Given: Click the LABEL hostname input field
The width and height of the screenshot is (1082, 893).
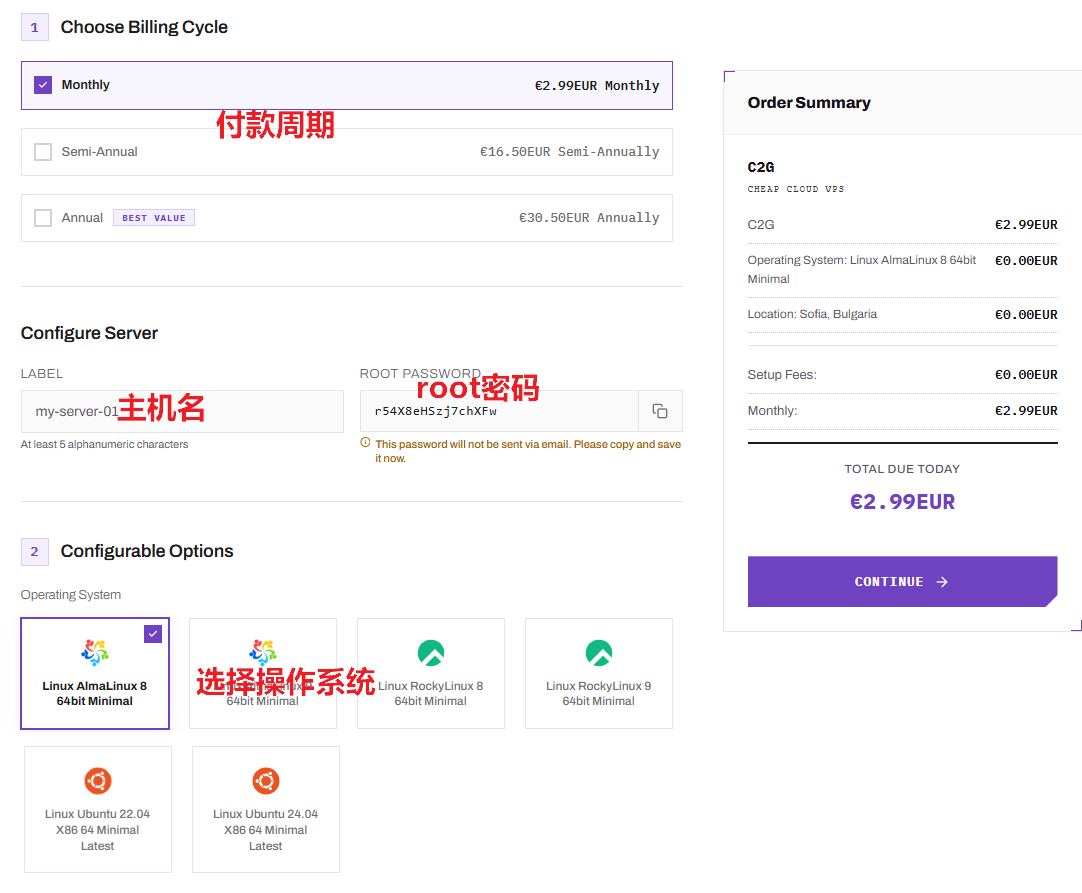Looking at the screenshot, I should point(182,411).
